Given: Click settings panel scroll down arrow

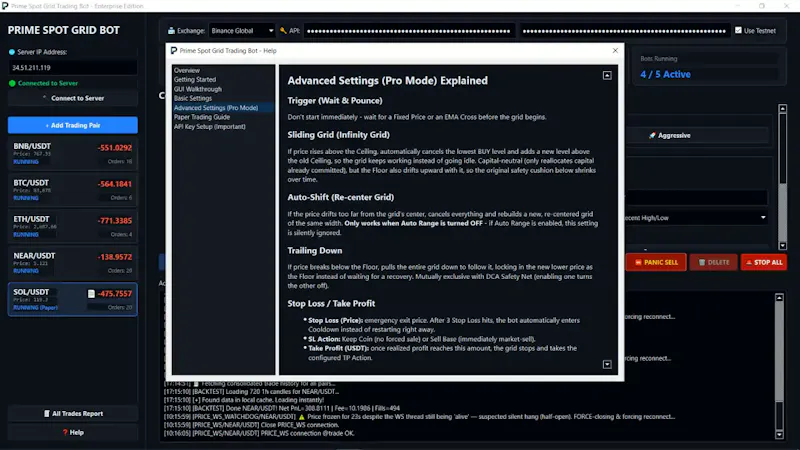Looking at the screenshot, I should pyautogui.click(x=783, y=245).
